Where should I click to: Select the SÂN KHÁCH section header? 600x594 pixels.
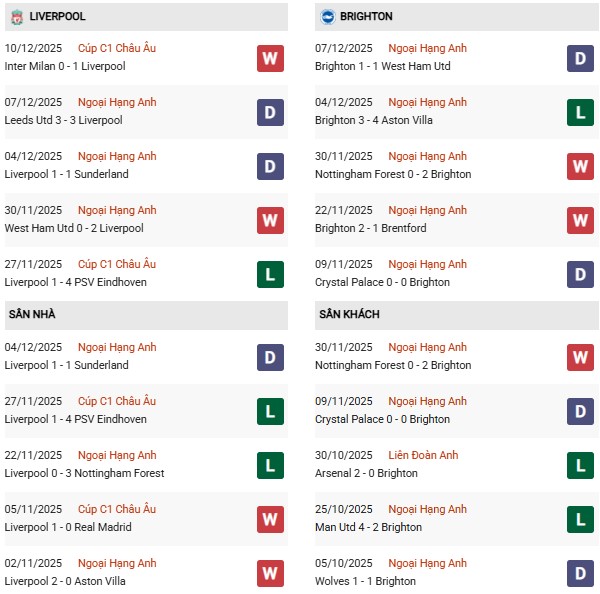click(x=349, y=315)
